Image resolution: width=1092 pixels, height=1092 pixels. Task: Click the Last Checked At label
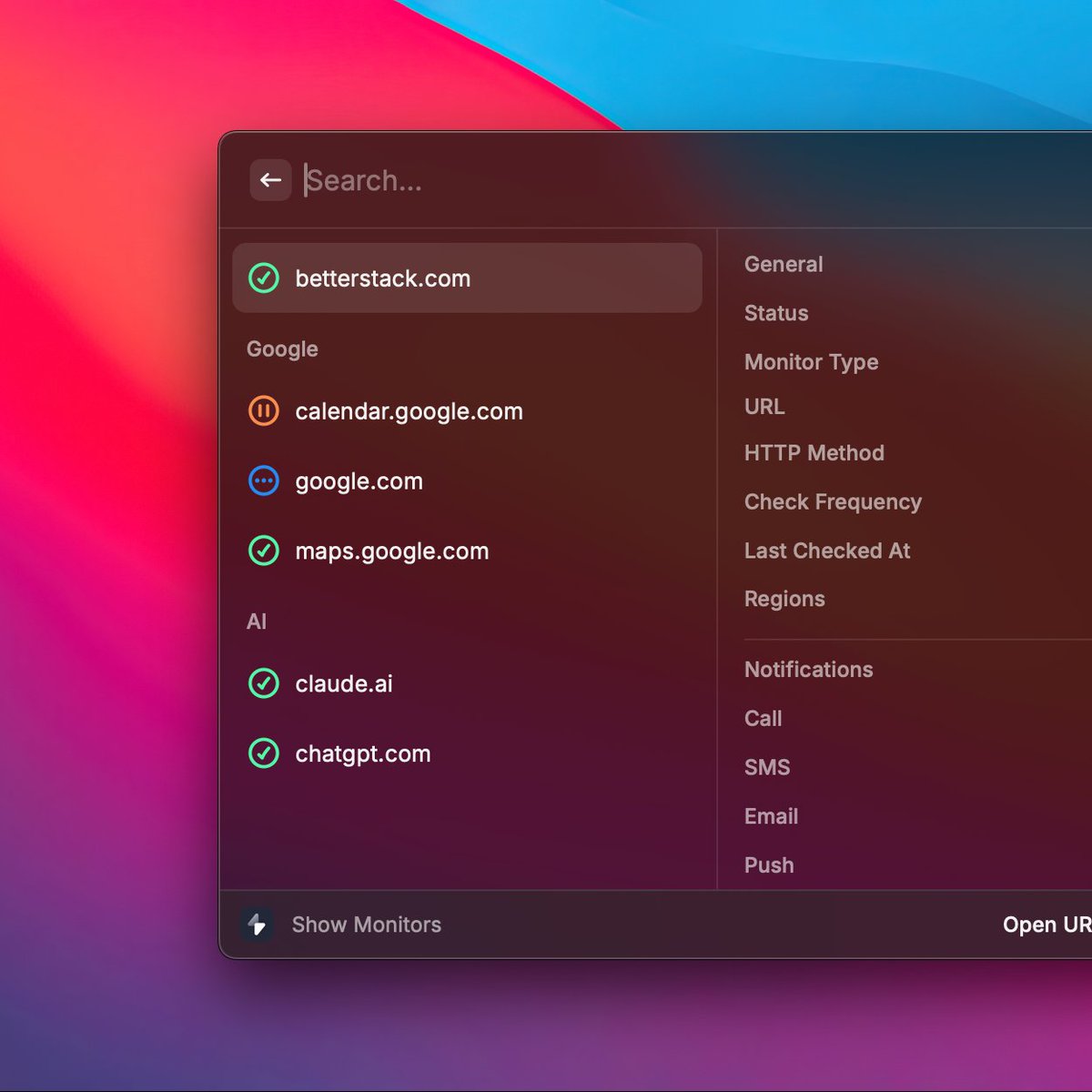827,551
